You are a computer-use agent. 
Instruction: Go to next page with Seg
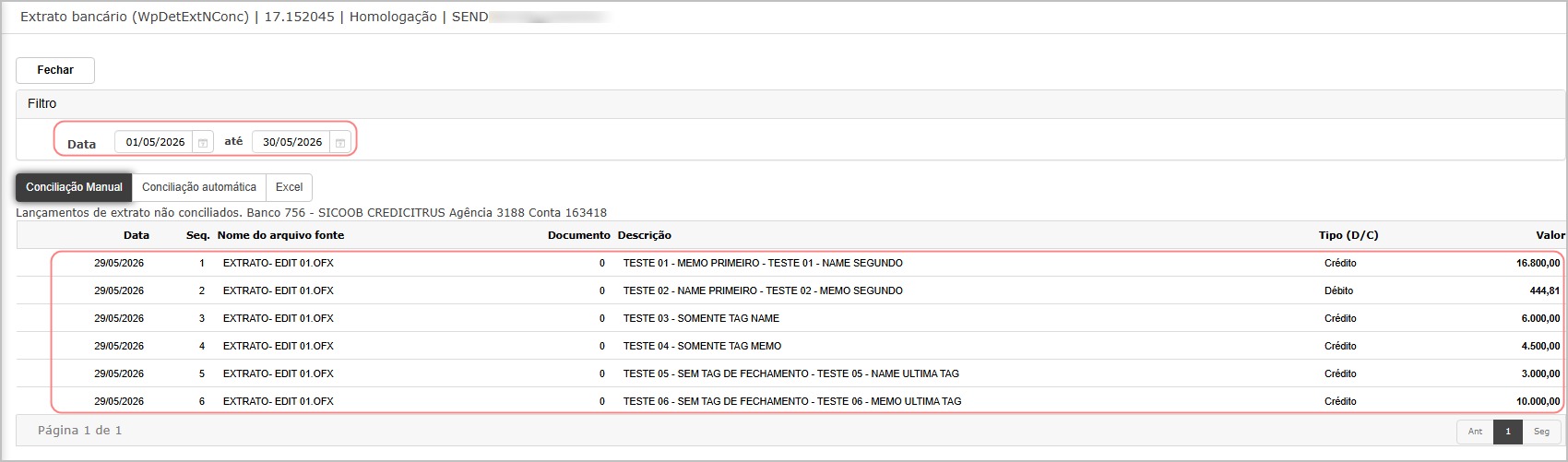1541,432
